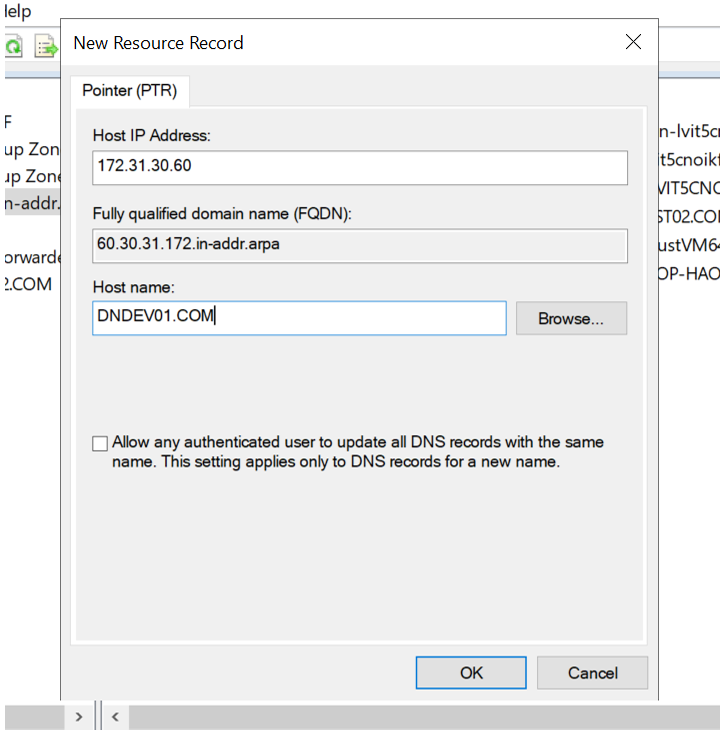Click the right pane horizontal scrollbar track
This screenshot has width=722, height=730.
click(x=424, y=716)
